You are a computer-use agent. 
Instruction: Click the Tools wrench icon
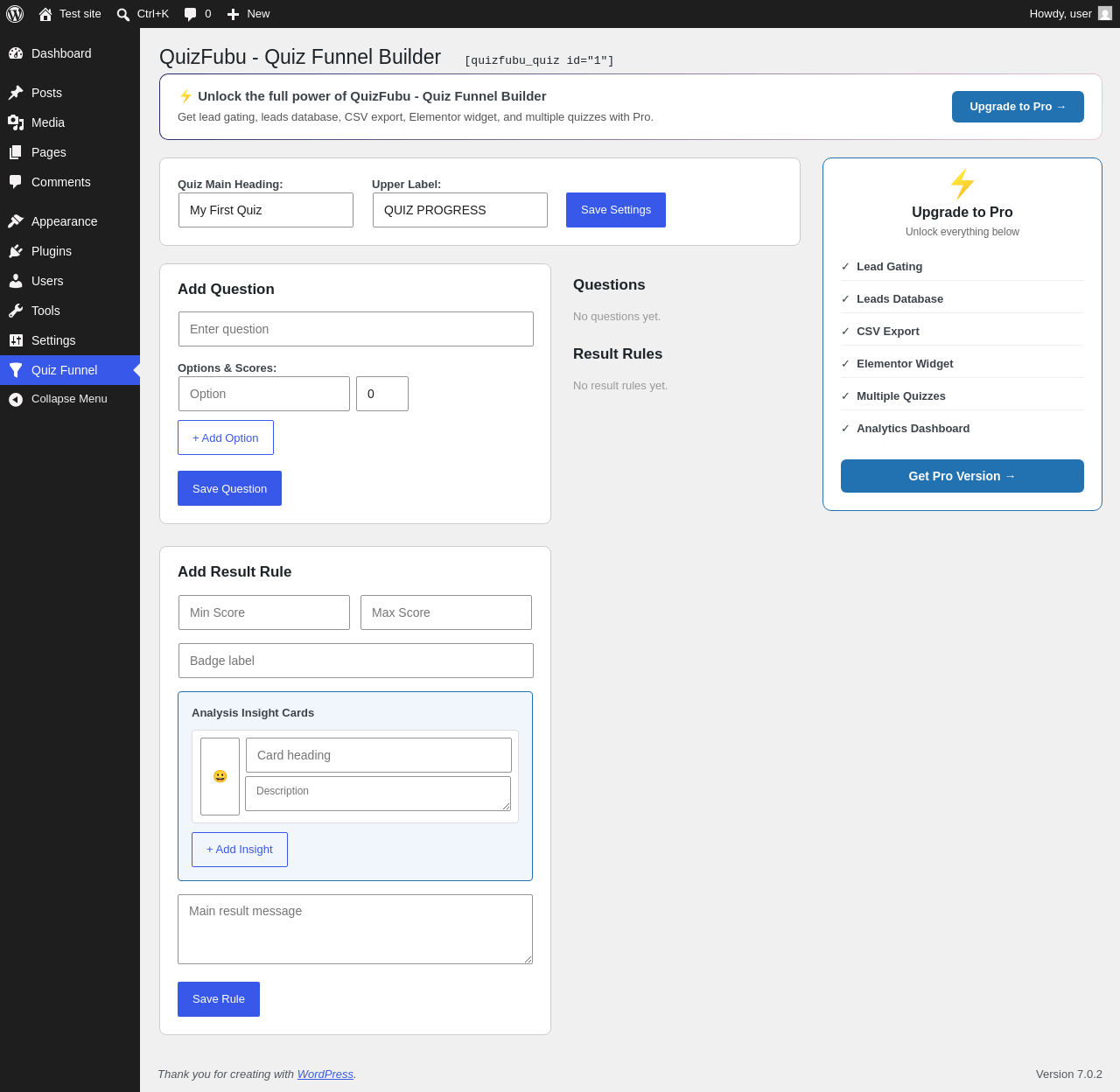(x=16, y=311)
